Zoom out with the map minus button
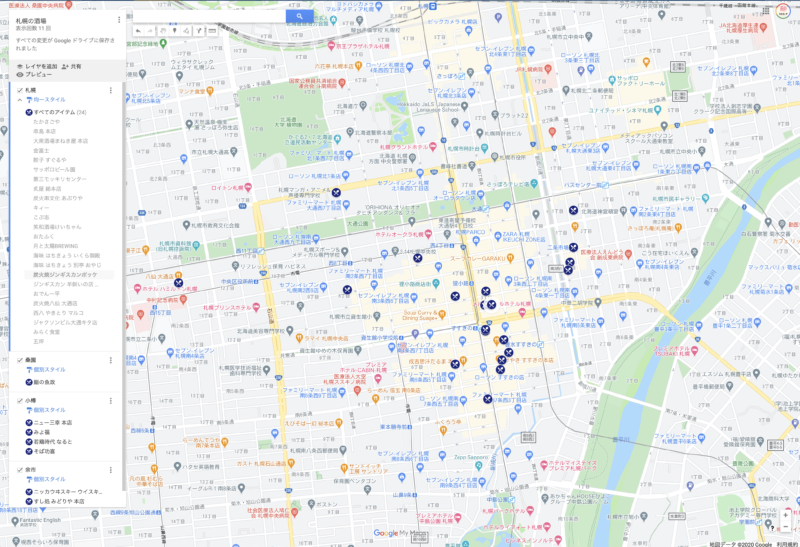Image resolution: width=800 pixels, height=547 pixels. click(x=785, y=526)
